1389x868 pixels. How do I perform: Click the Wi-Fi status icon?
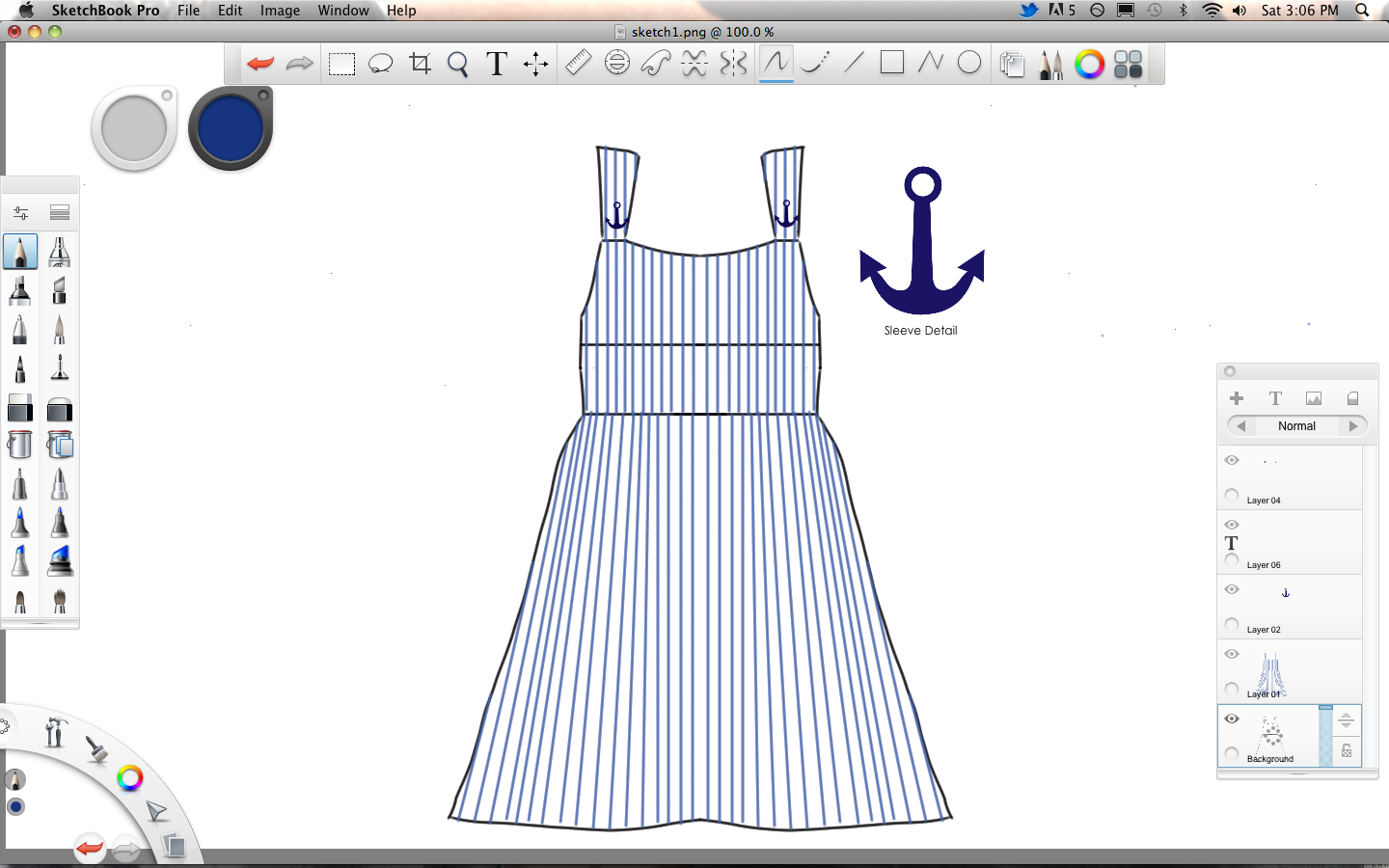click(1212, 11)
